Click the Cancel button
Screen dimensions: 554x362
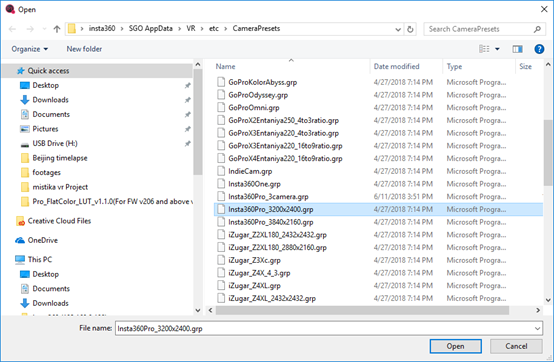tap(516, 346)
